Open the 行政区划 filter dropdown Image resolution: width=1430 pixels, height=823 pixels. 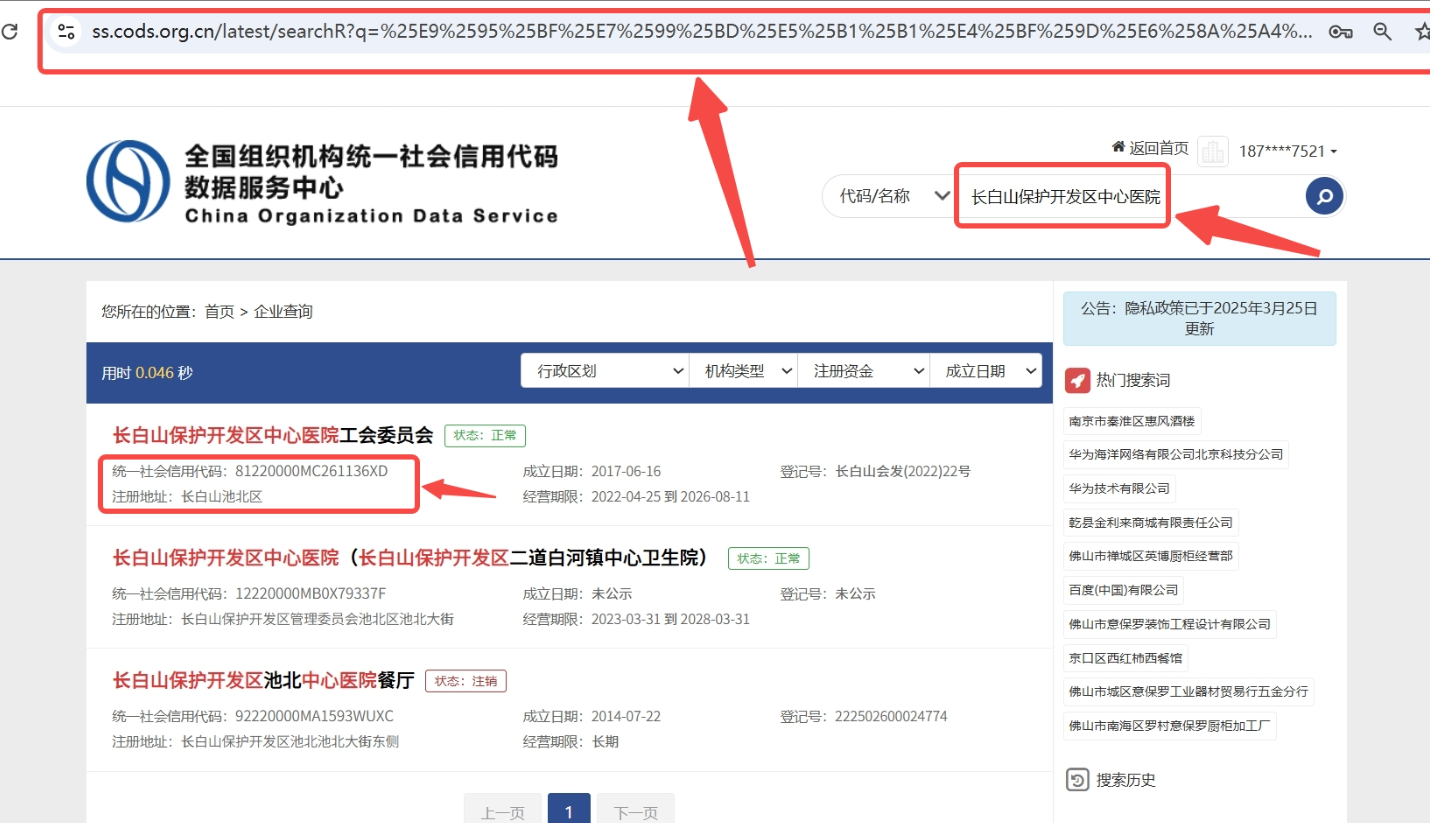tap(604, 371)
